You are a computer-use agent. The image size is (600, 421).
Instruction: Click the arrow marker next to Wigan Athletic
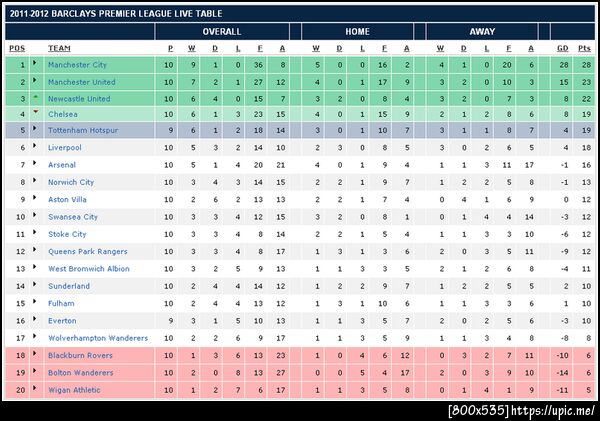pos(37,390)
